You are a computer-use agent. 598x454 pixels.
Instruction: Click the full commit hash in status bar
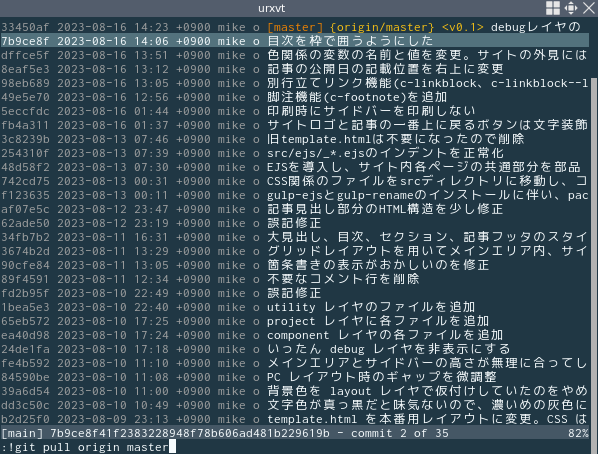(x=190, y=433)
